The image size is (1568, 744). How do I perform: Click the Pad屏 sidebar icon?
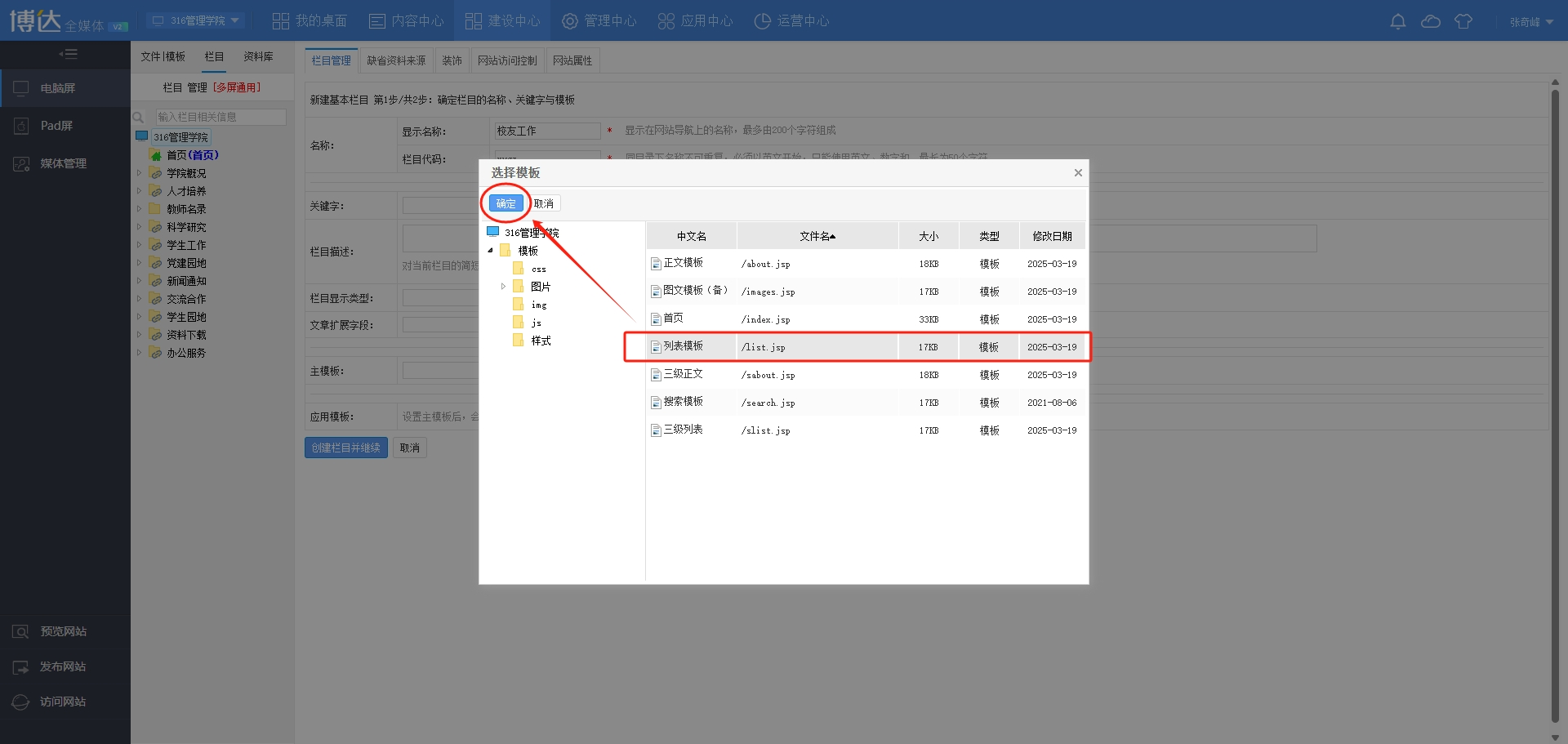[x=21, y=126]
